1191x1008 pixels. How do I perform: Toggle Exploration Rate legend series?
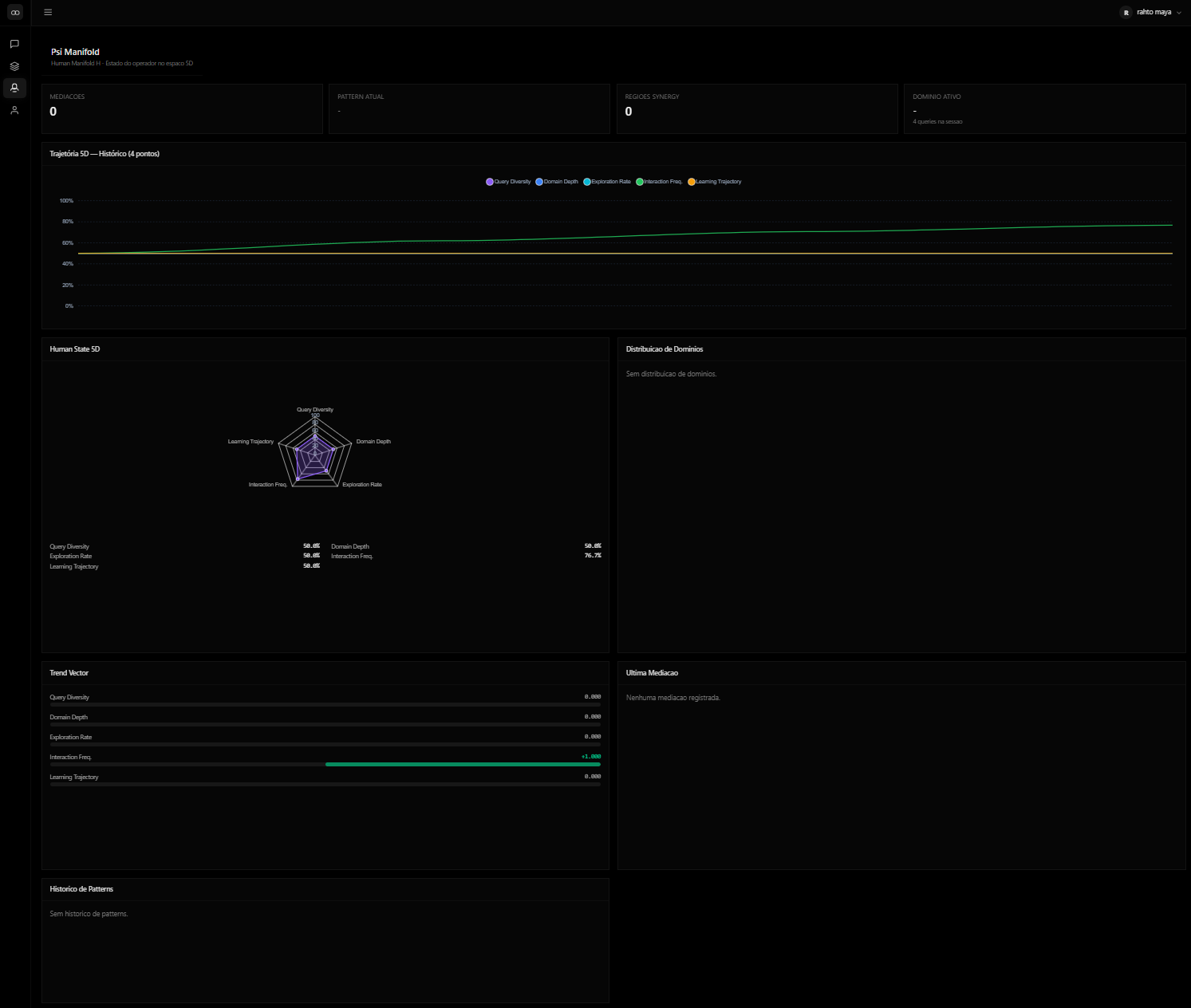[x=607, y=182]
